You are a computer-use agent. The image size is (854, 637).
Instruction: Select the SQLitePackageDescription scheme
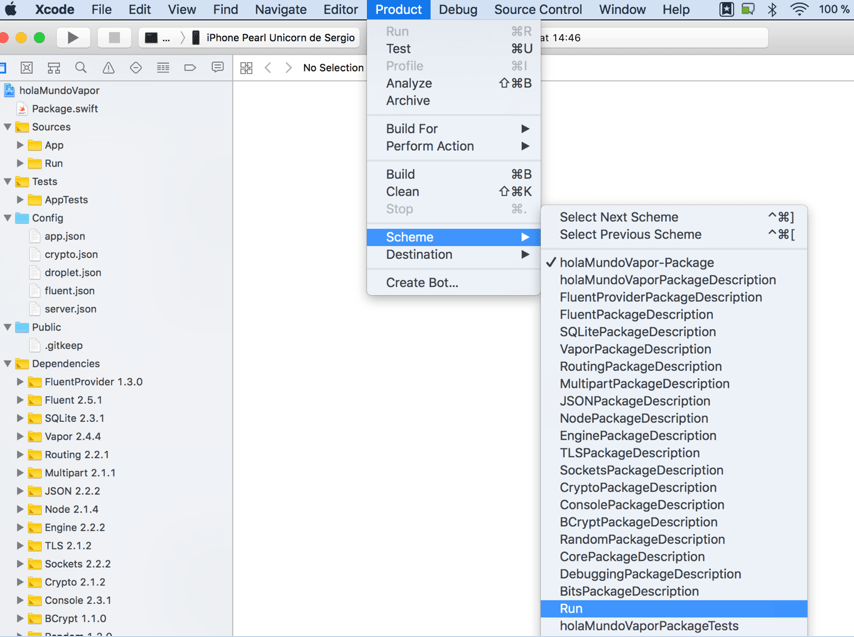(674, 332)
